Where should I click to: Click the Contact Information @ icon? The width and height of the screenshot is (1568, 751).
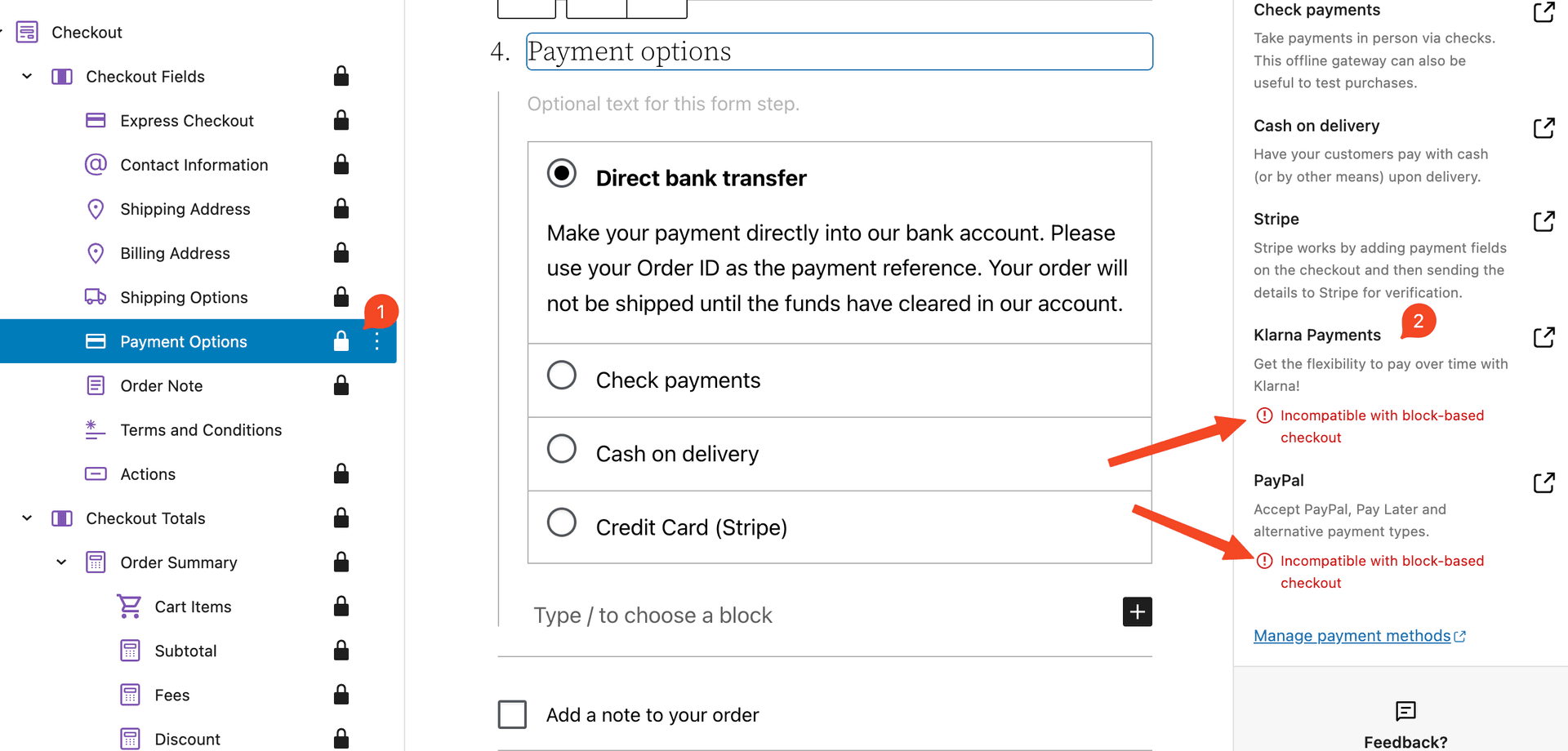pyautogui.click(x=96, y=164)
